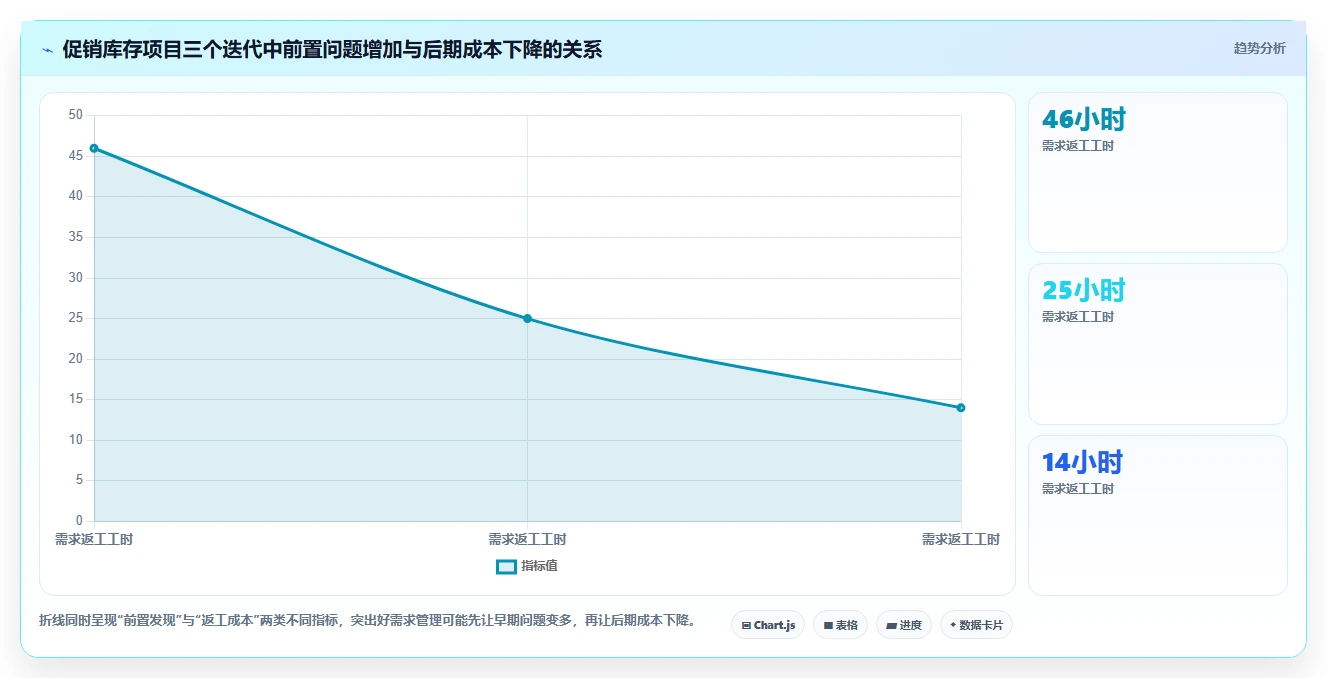Click the 趋势分析 tag in the header

(x=1259, y=49)
